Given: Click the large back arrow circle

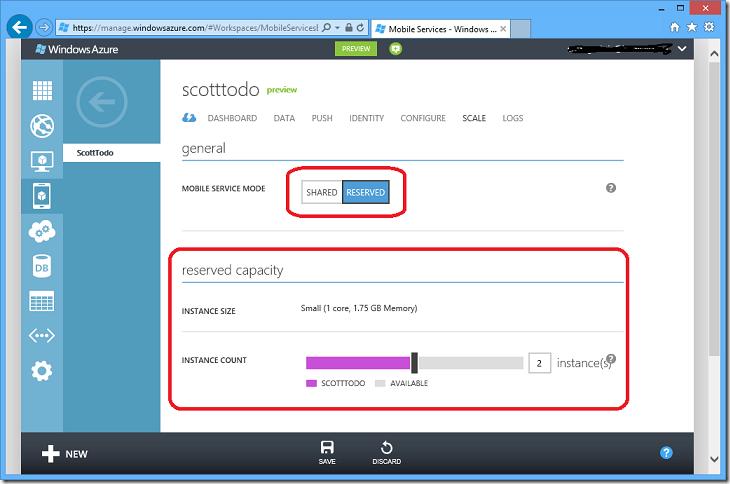Looking at the screenshot, I should (x=102, y=102).
